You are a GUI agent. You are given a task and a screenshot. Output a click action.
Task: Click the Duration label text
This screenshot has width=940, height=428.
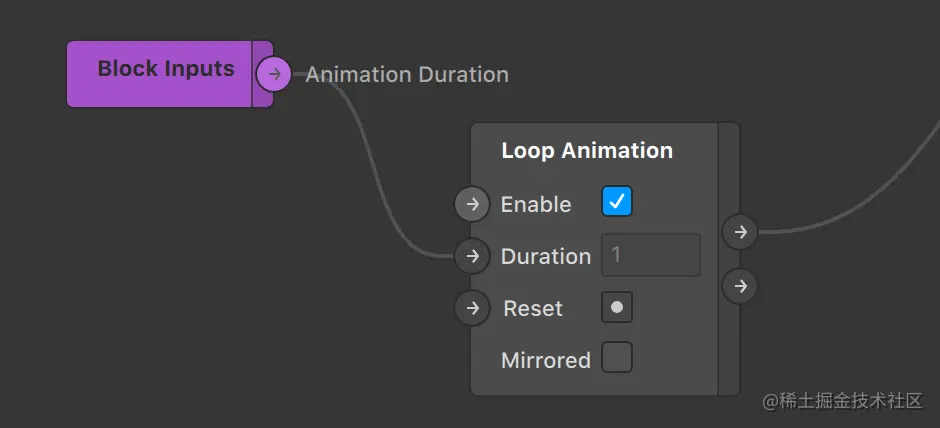point(546,257)
